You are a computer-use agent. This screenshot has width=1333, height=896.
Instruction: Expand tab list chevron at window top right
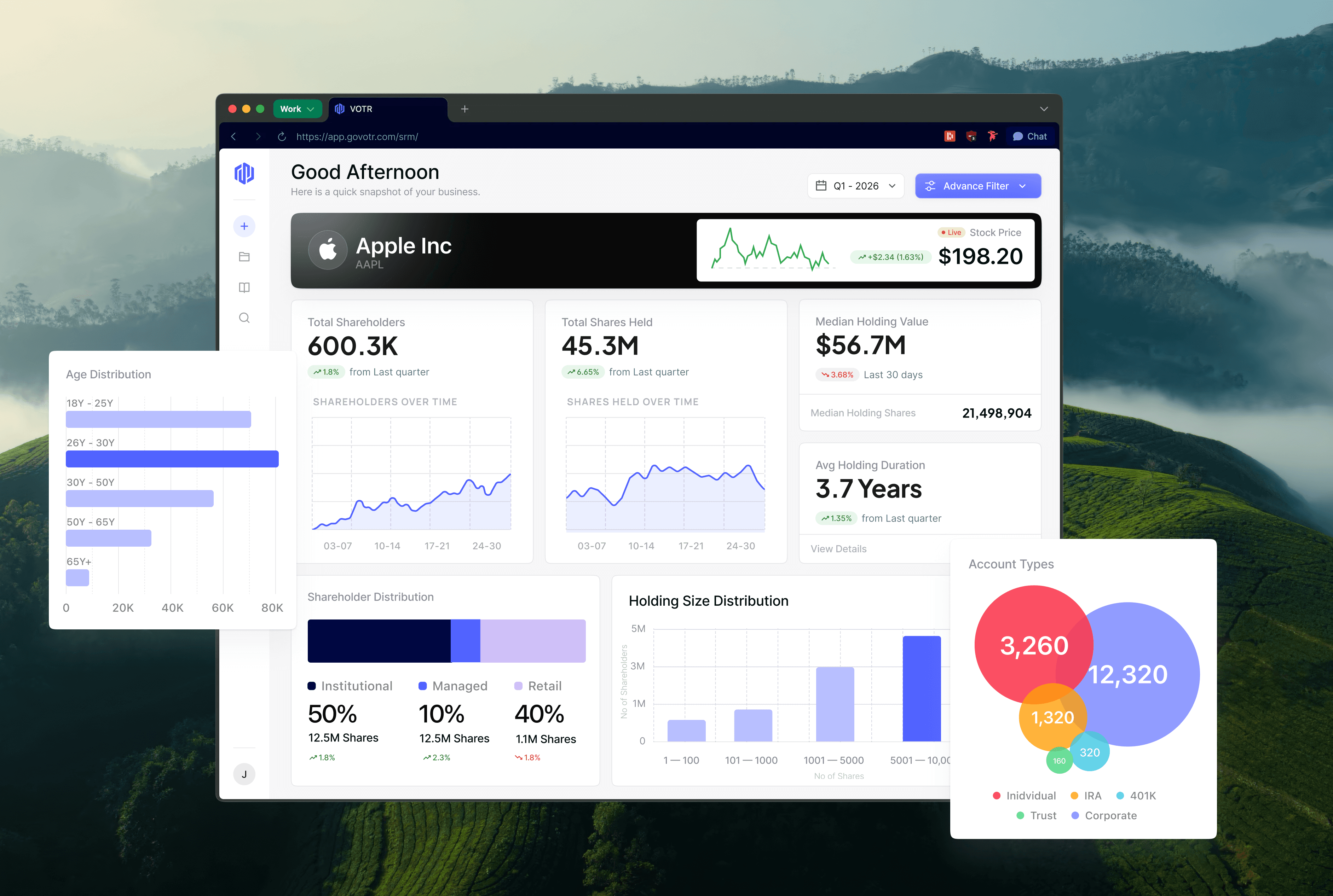pos(1044,109)
